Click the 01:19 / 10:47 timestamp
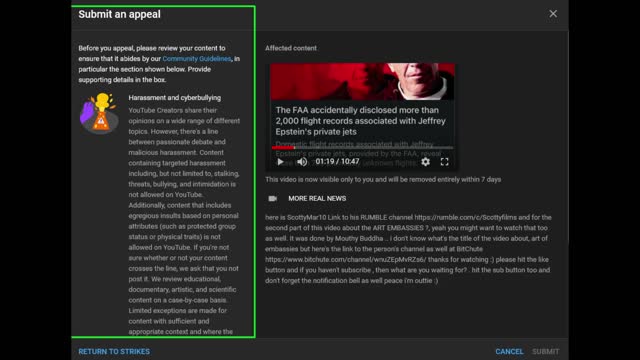640x360 pixels. click(337, 162)
